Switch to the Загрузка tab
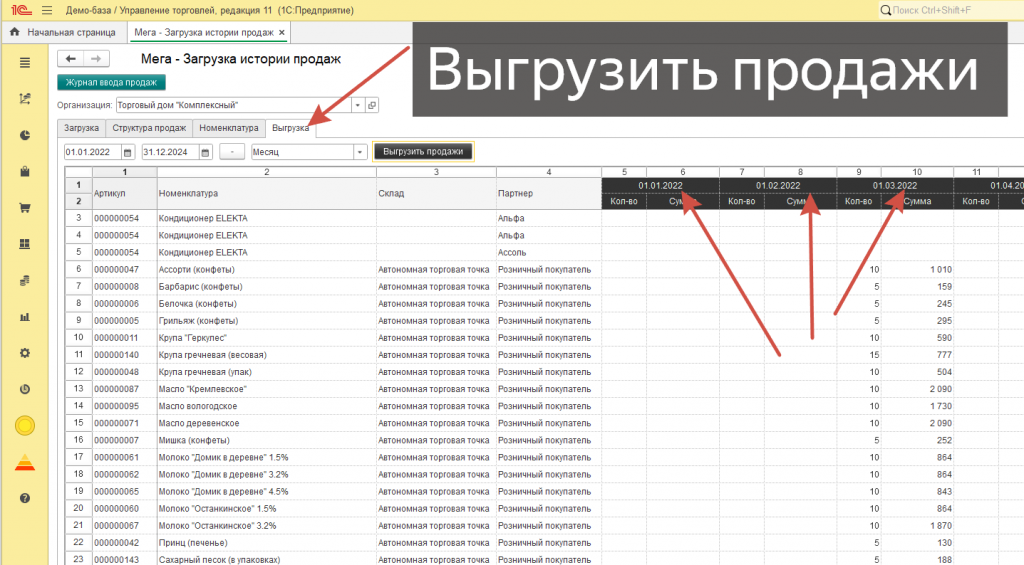This screenshot has height=565, width=1024. (x=82, y=128)
